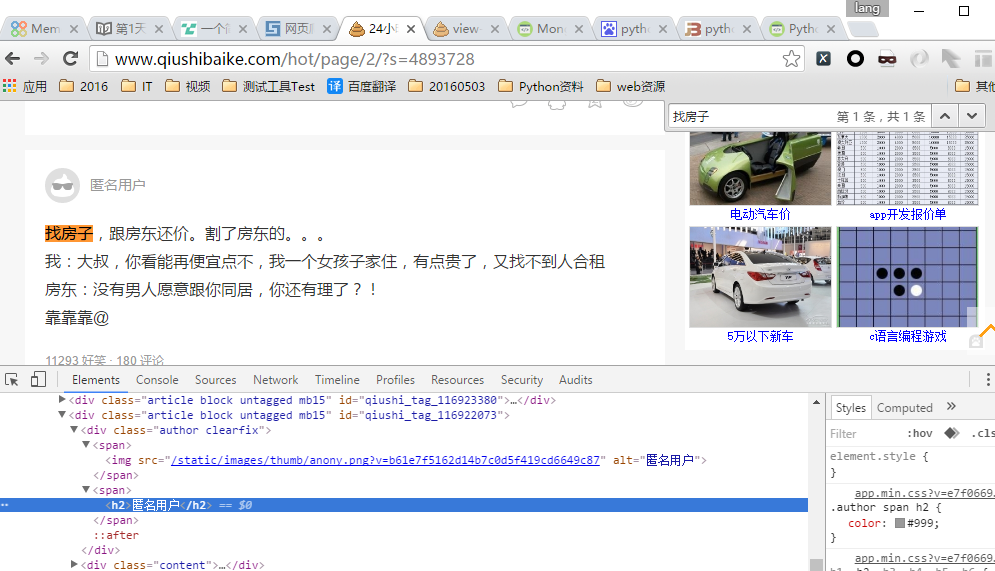Go back using the browser back arrow
The height and width of the screenshot is (571, 995).
click(x=13, y=59)
